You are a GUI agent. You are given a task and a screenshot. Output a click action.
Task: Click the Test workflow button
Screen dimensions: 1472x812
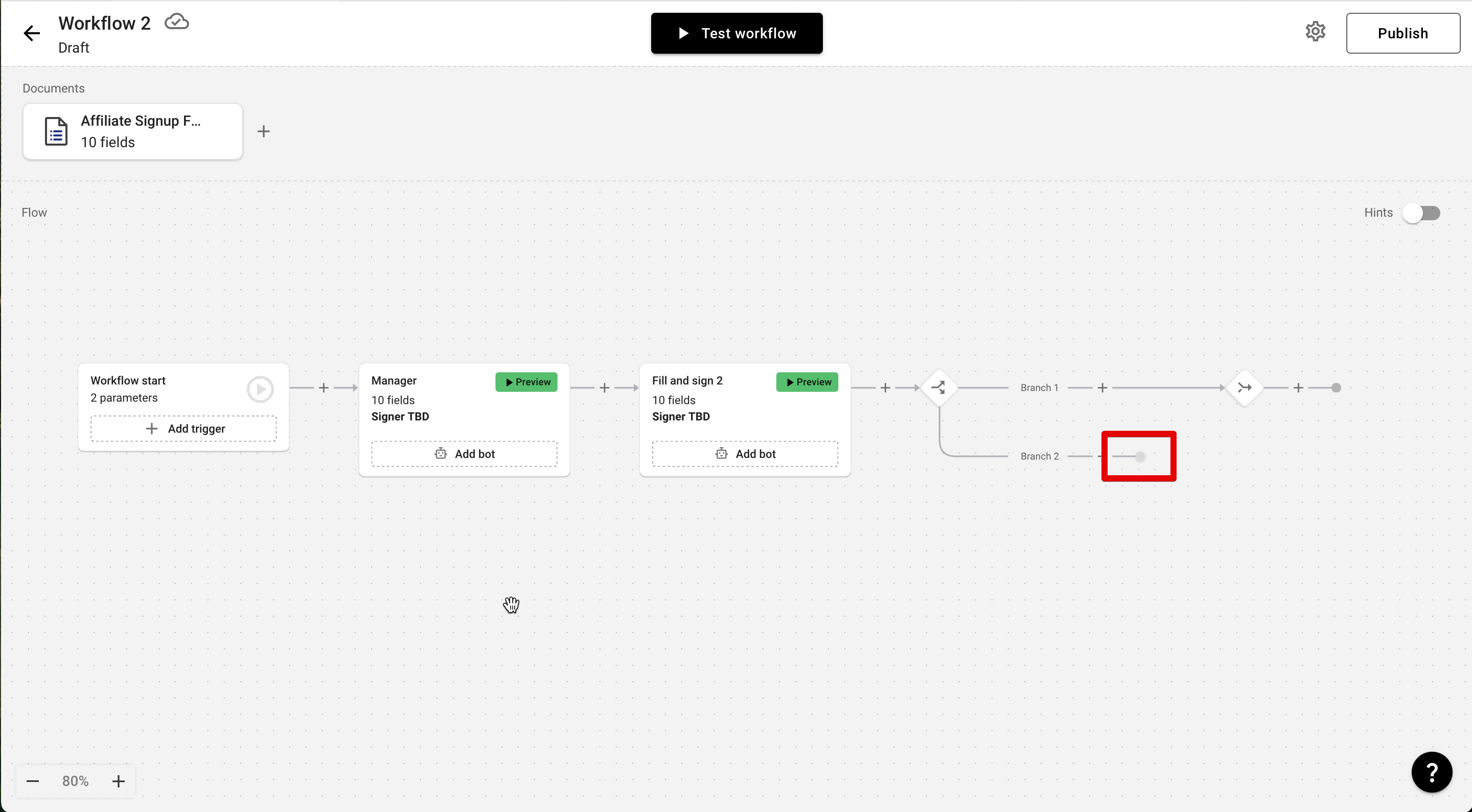(737, 33)
